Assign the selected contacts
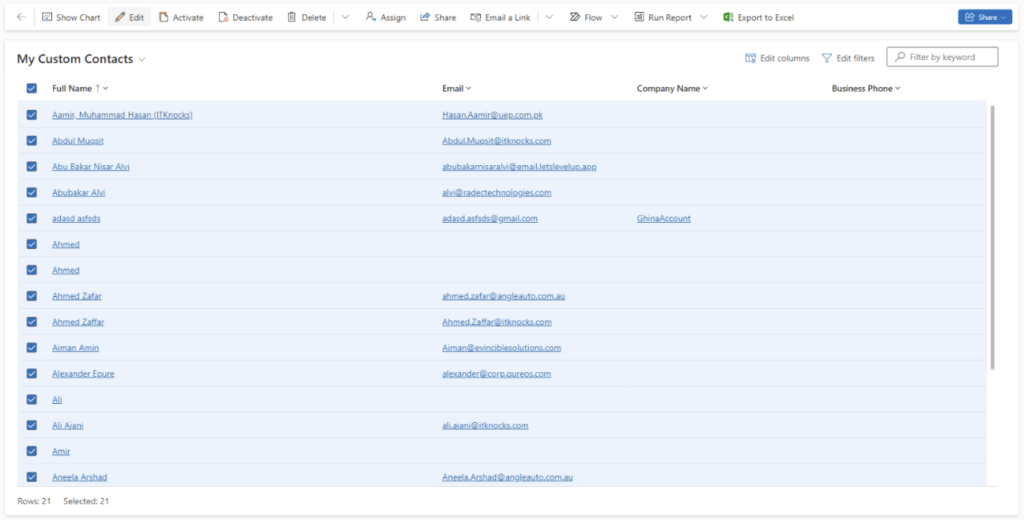 coord(385,17)
